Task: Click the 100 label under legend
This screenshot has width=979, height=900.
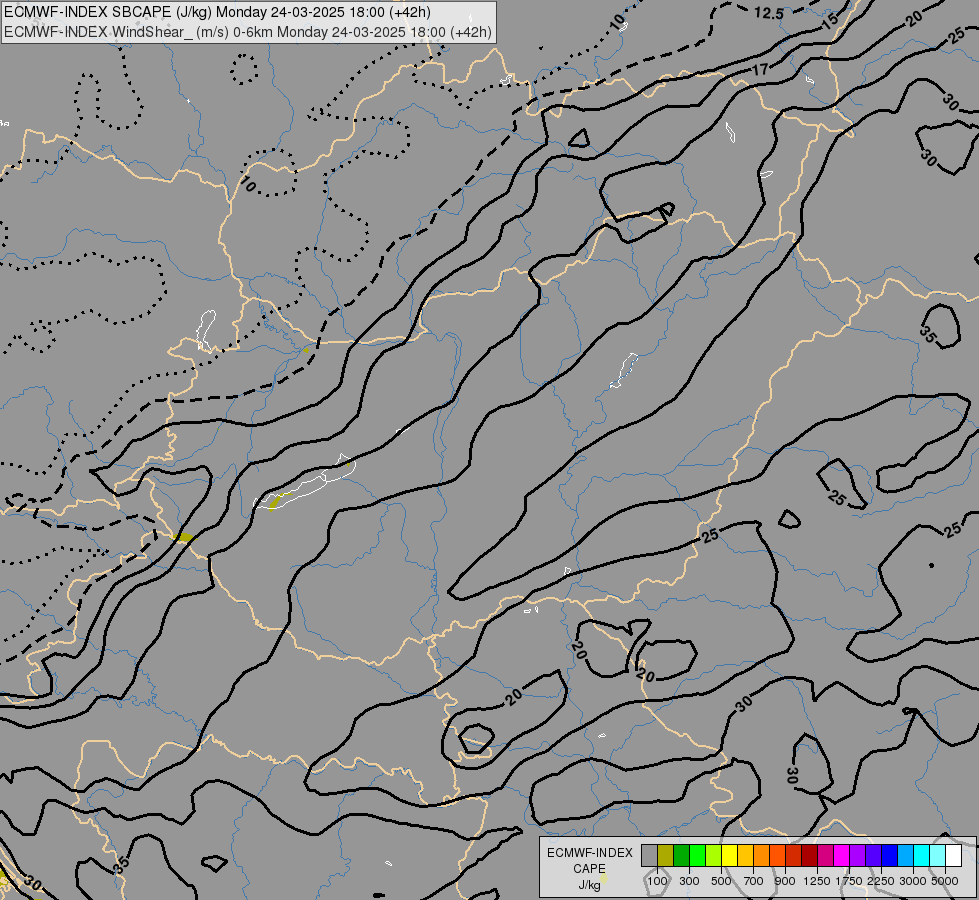Action: tap(657, 881)
